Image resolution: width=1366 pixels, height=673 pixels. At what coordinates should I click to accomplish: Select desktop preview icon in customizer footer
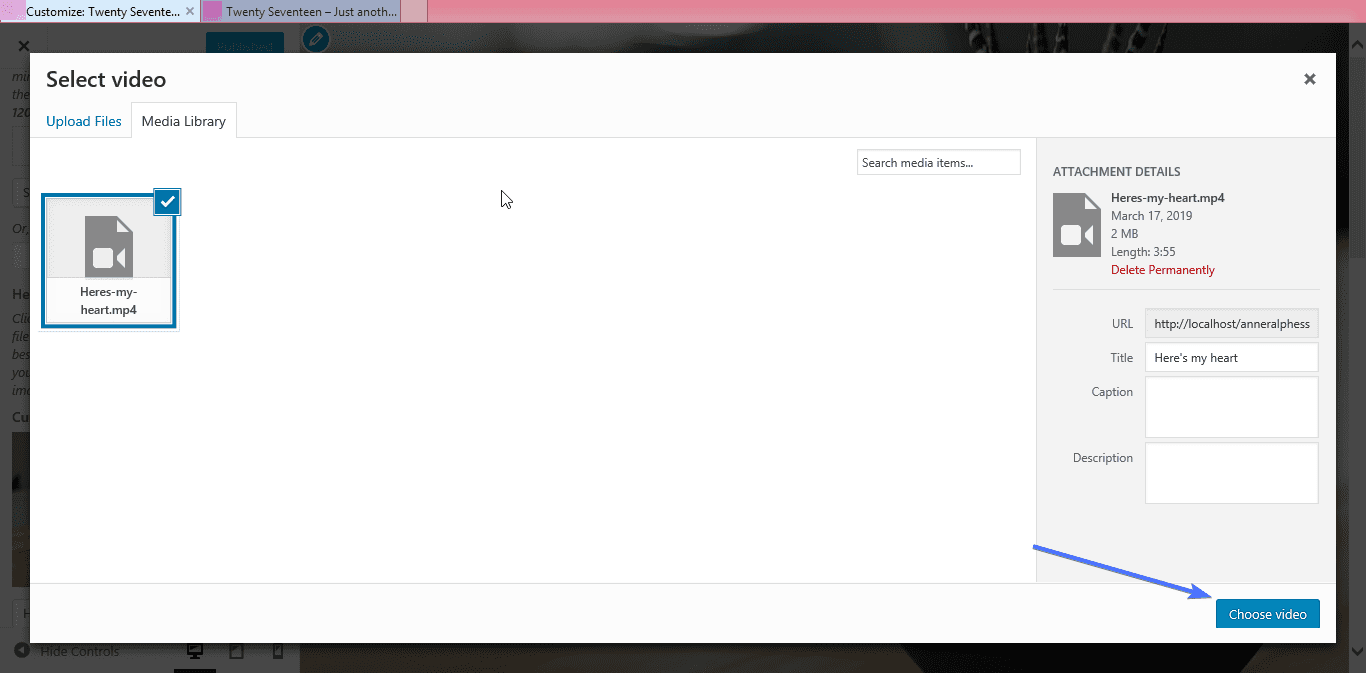[x=195, y=651]
